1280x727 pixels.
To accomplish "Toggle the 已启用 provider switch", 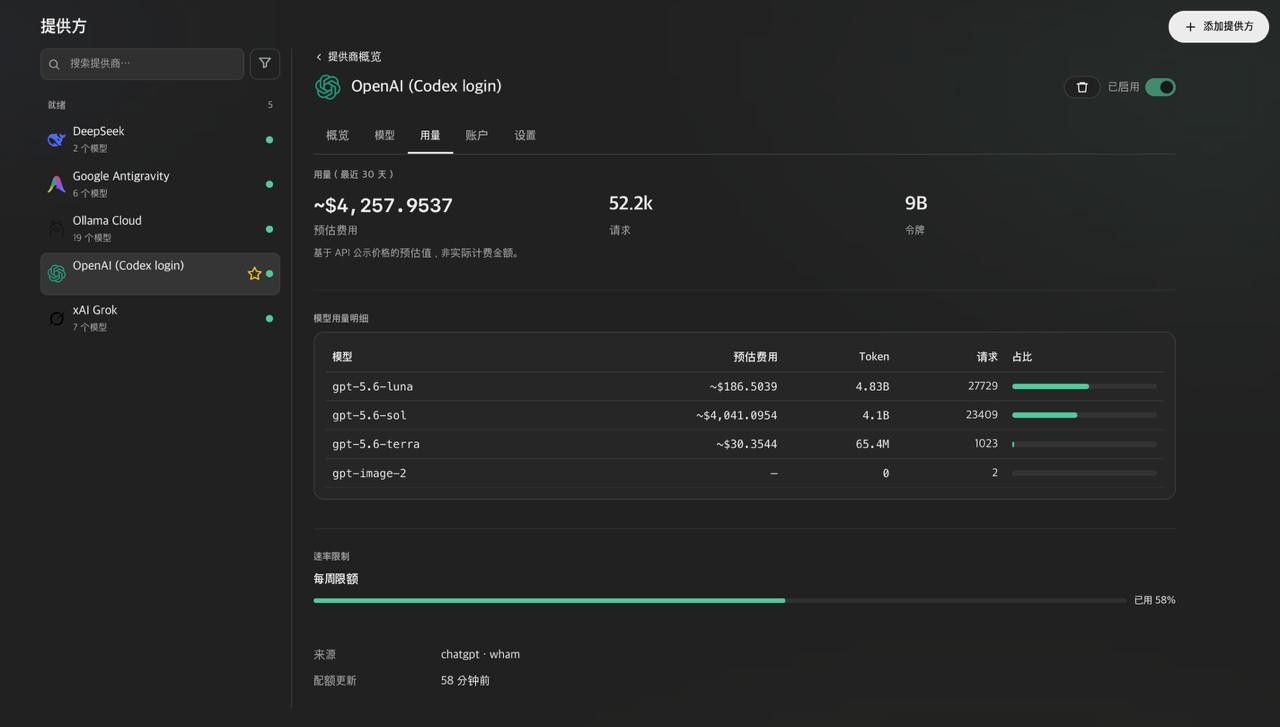I will point(1160,87).
